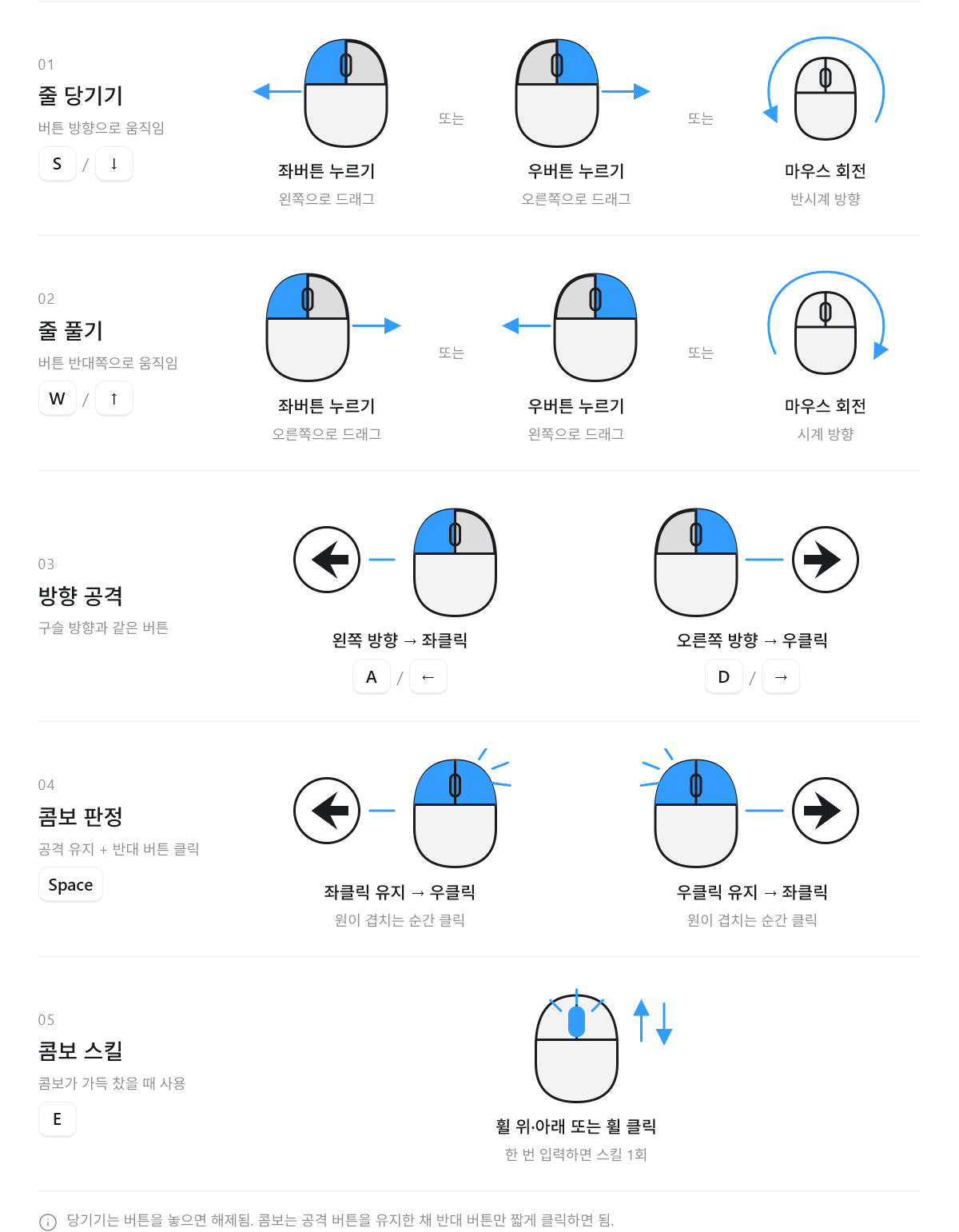Click the A key badge
This screenshot has height=1232, width=959.
pos(372,677)
